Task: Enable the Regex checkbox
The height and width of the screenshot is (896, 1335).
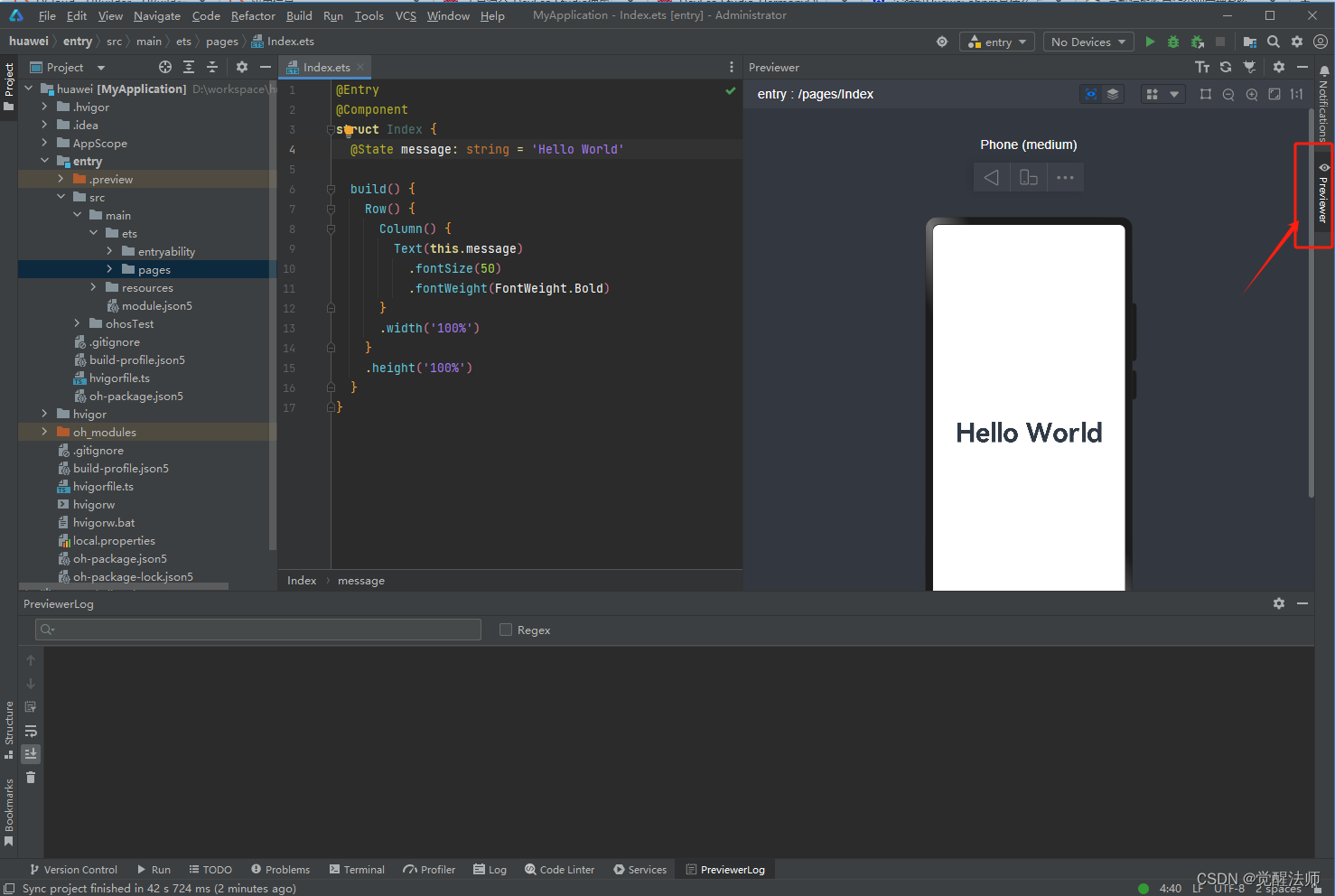Action: (506, 630)
